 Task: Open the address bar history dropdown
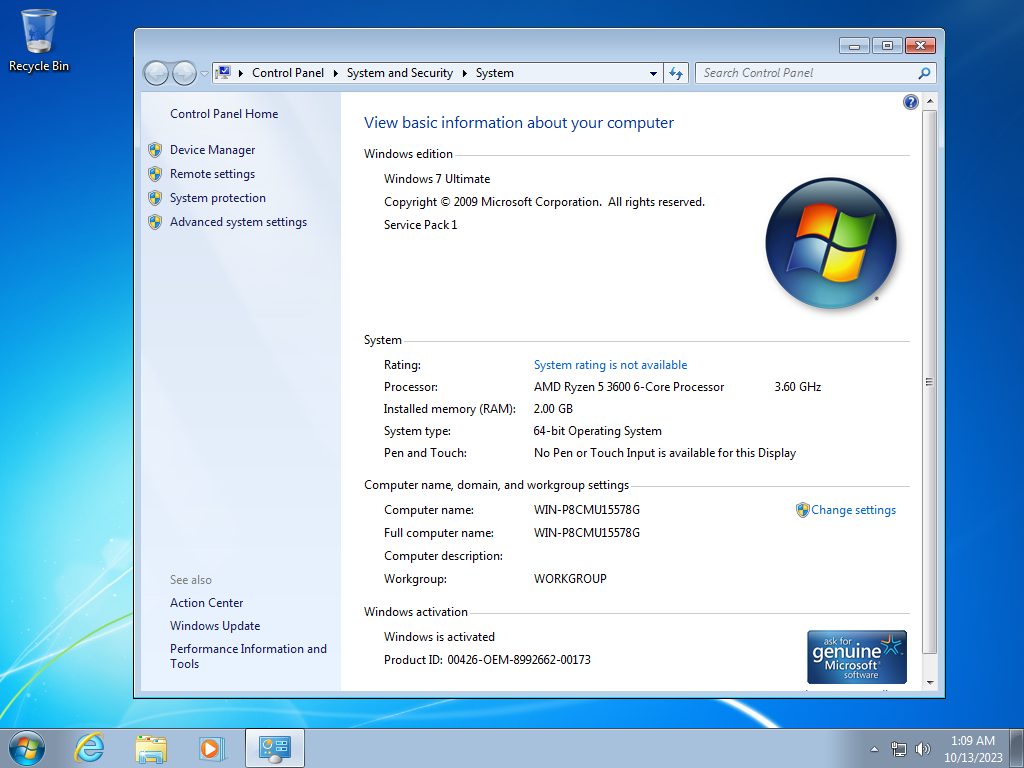coord(653,74)
